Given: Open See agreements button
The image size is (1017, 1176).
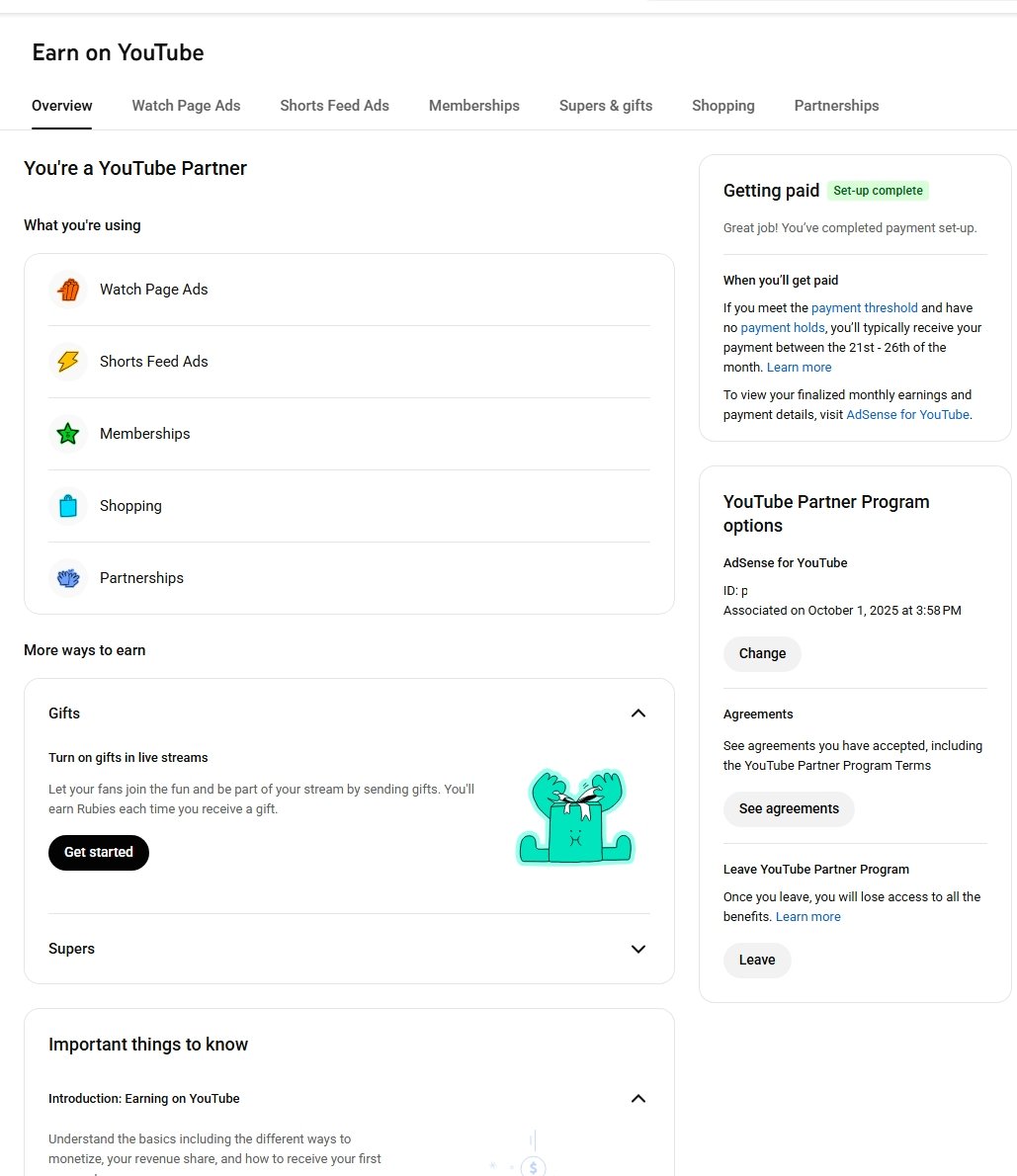Looking at the screenshot, I should 789,808.
